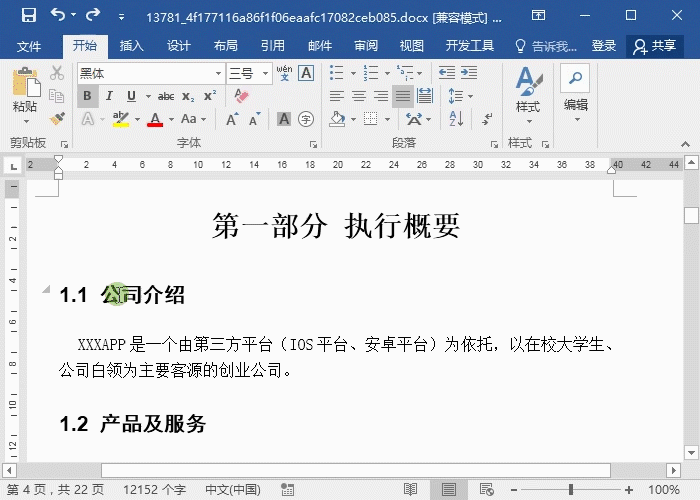Save the document with the floppy icon

click(29, 15)
